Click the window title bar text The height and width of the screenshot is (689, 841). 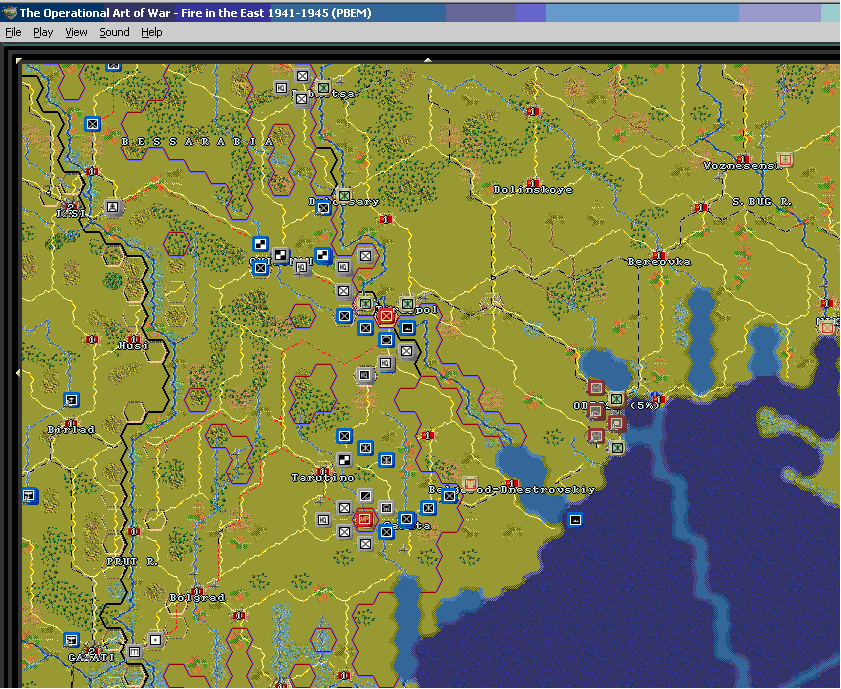pos(195,13)
